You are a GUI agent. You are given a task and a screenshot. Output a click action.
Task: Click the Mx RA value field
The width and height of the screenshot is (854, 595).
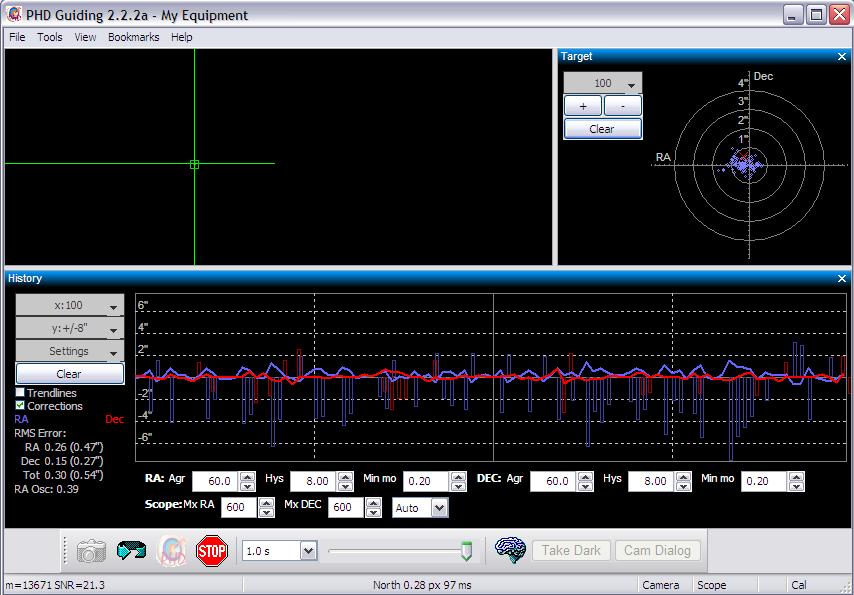[240, 507]
